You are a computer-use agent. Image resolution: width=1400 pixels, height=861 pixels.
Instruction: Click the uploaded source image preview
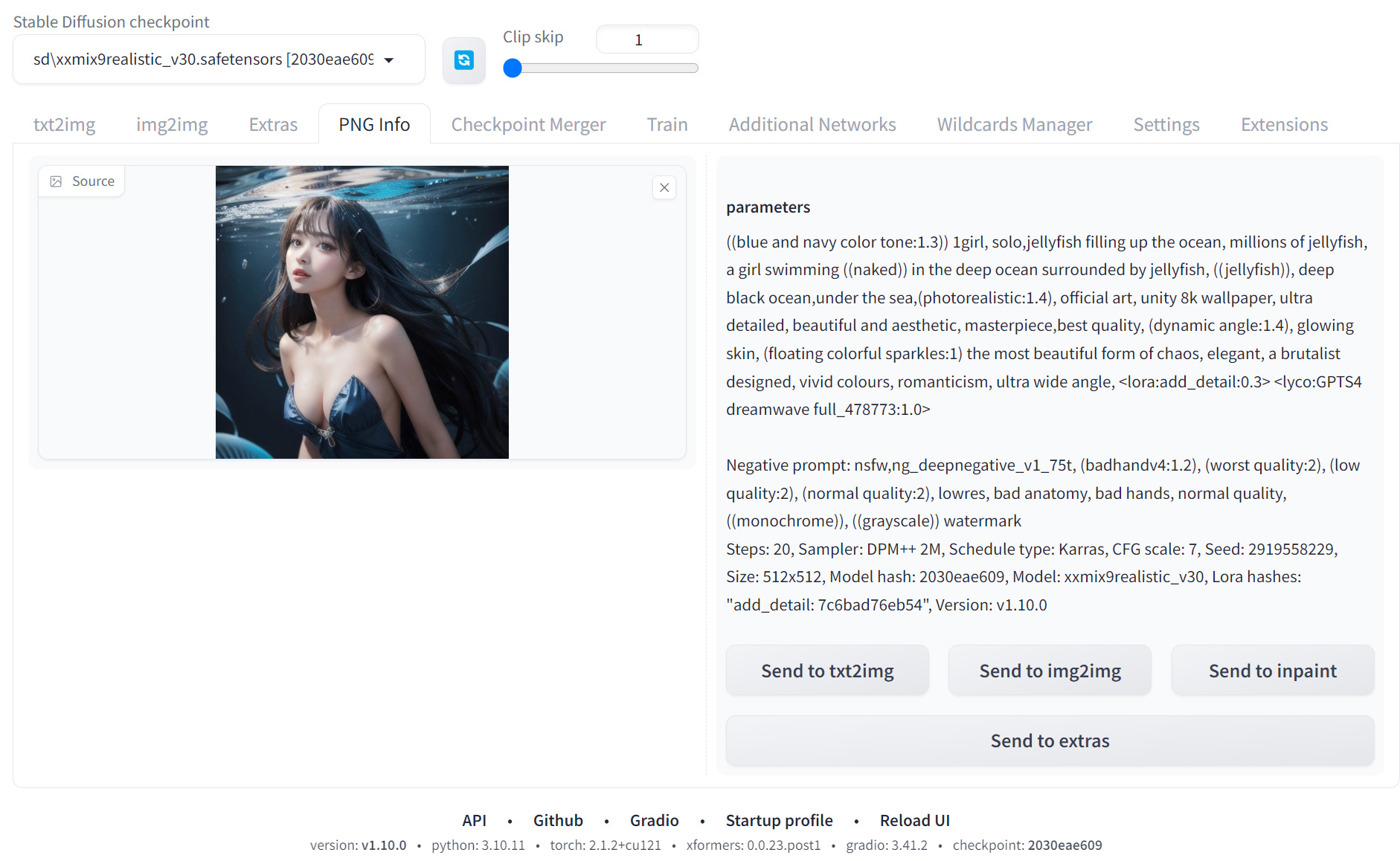[x=362, y=312]
